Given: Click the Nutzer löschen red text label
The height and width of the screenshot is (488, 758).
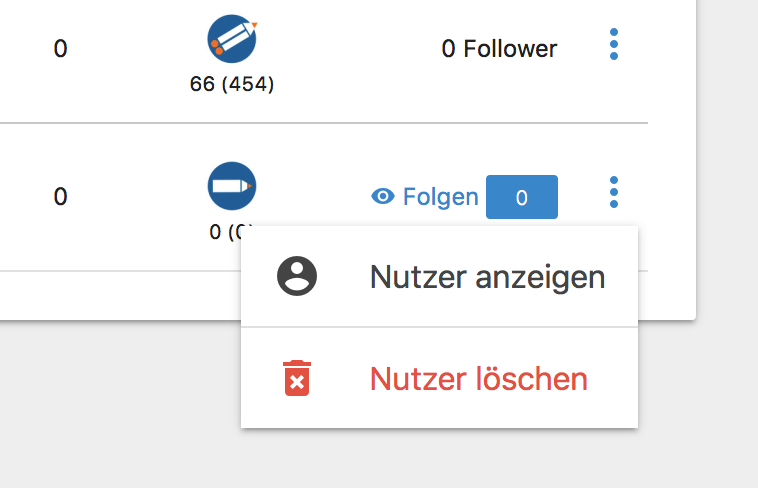Looking at the screenshot, I should [x=479, y=379].
